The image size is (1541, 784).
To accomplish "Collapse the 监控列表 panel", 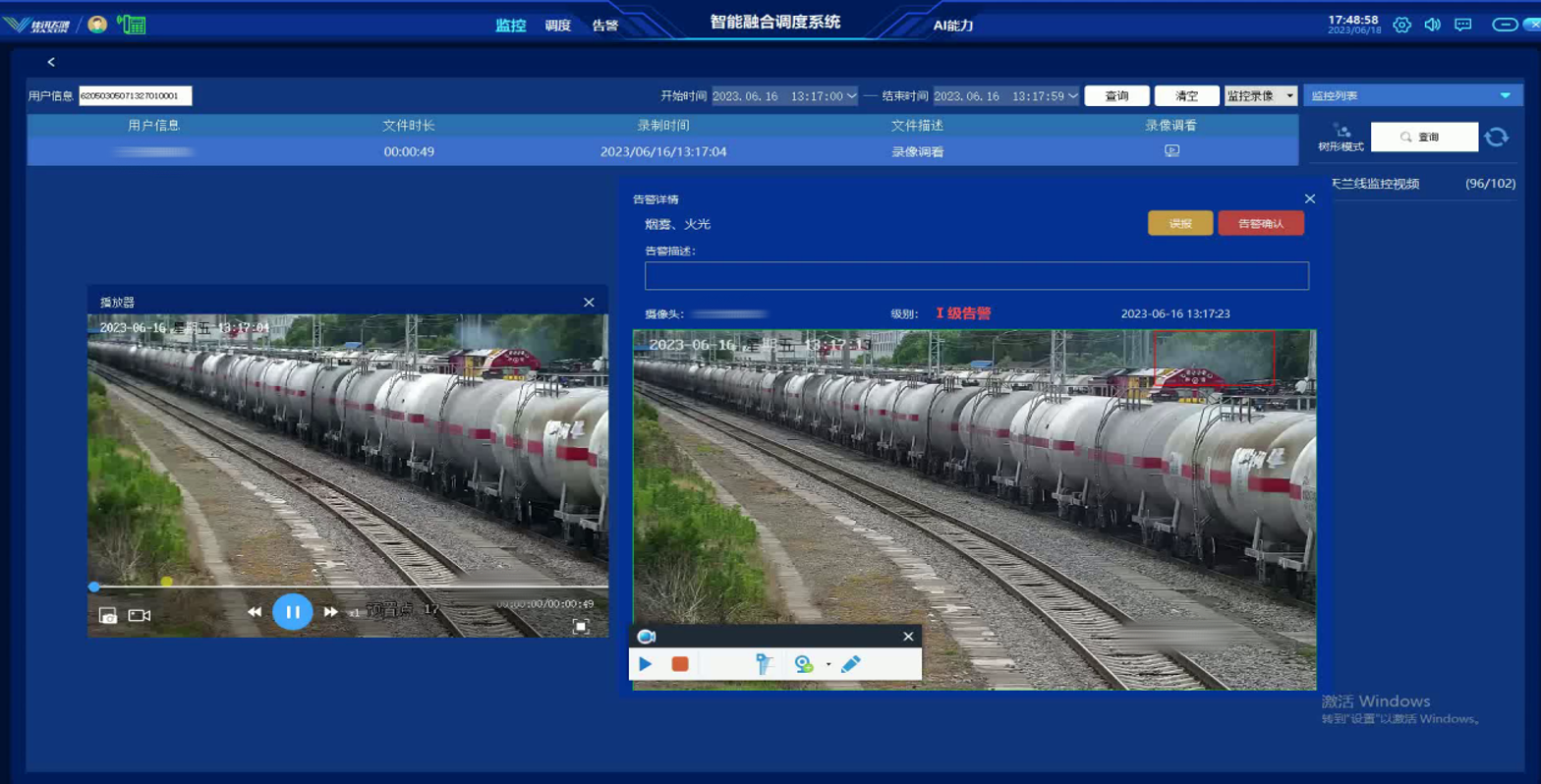I will (1505, 96).
